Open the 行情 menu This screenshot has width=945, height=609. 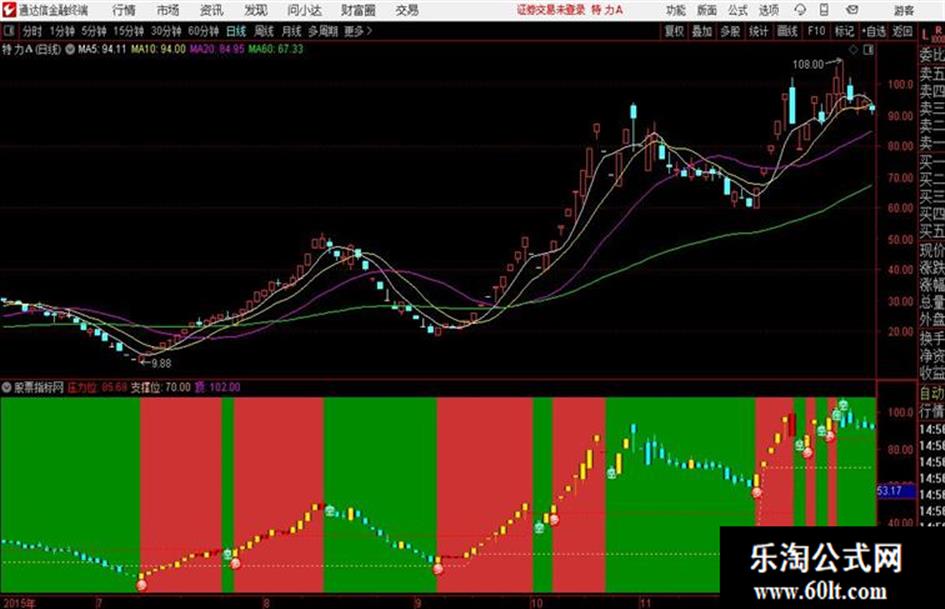[x=124, y=10]
